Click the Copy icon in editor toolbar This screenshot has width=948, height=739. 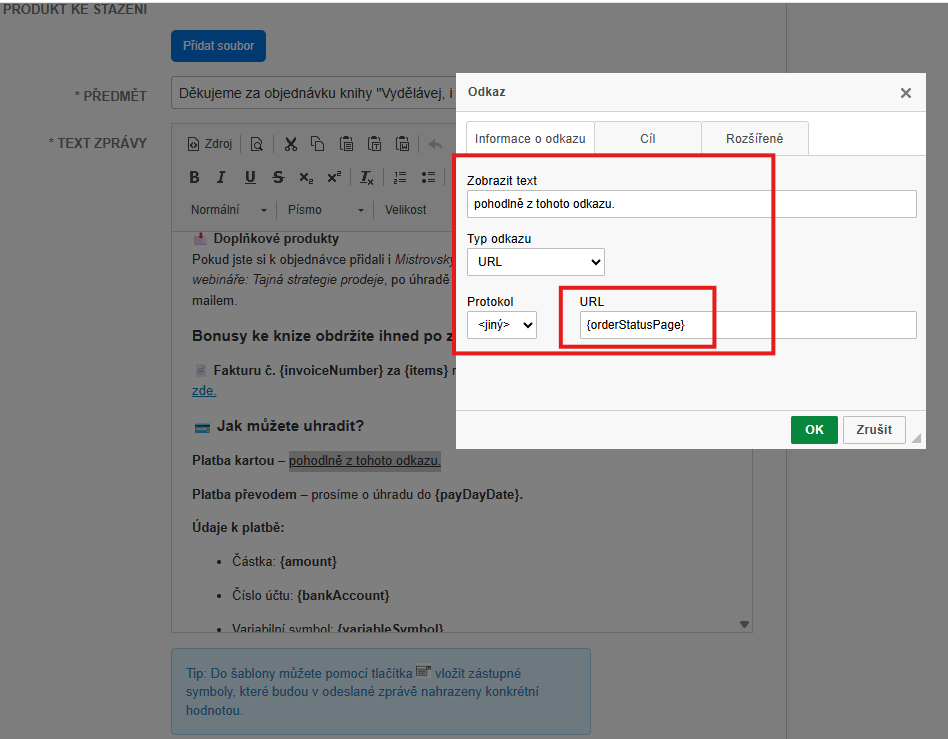[317, 144]
